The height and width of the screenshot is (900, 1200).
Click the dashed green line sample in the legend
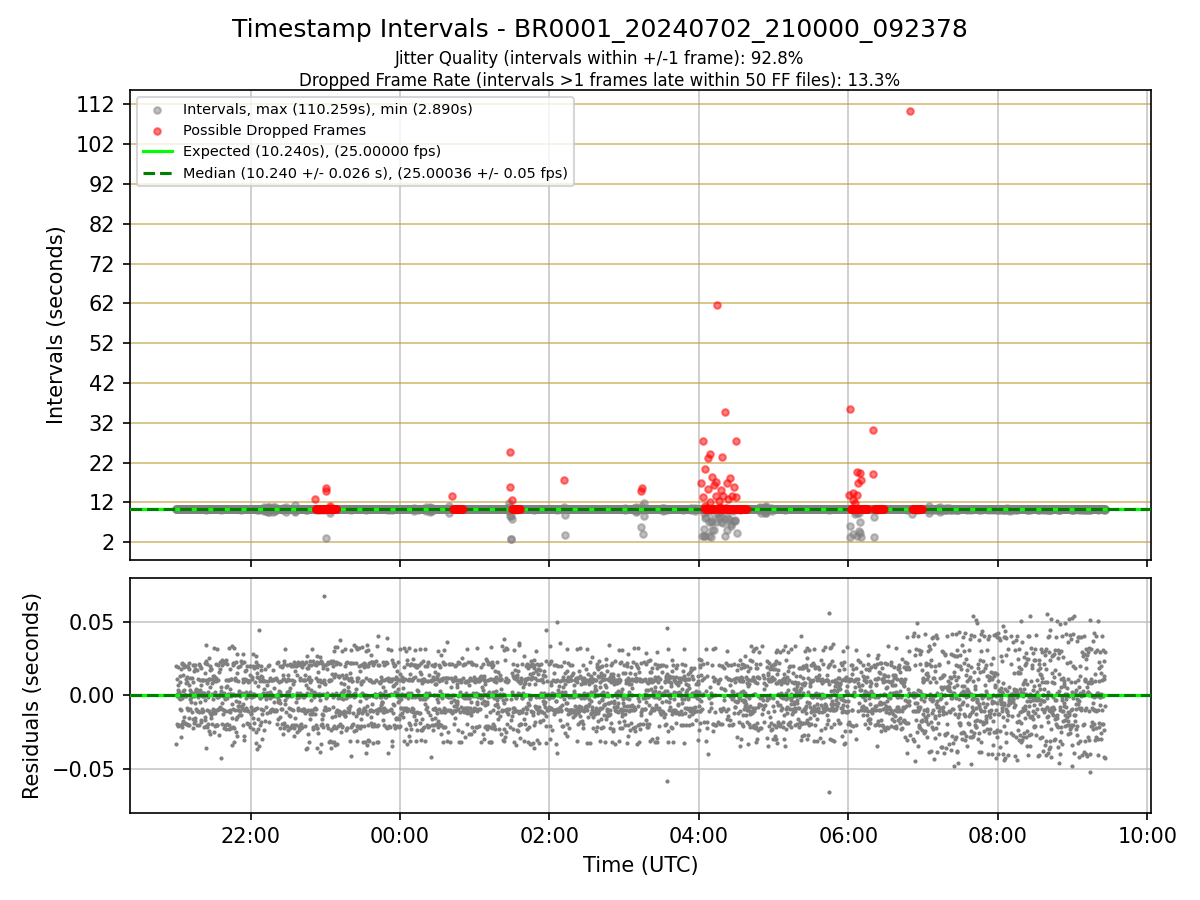157,173
